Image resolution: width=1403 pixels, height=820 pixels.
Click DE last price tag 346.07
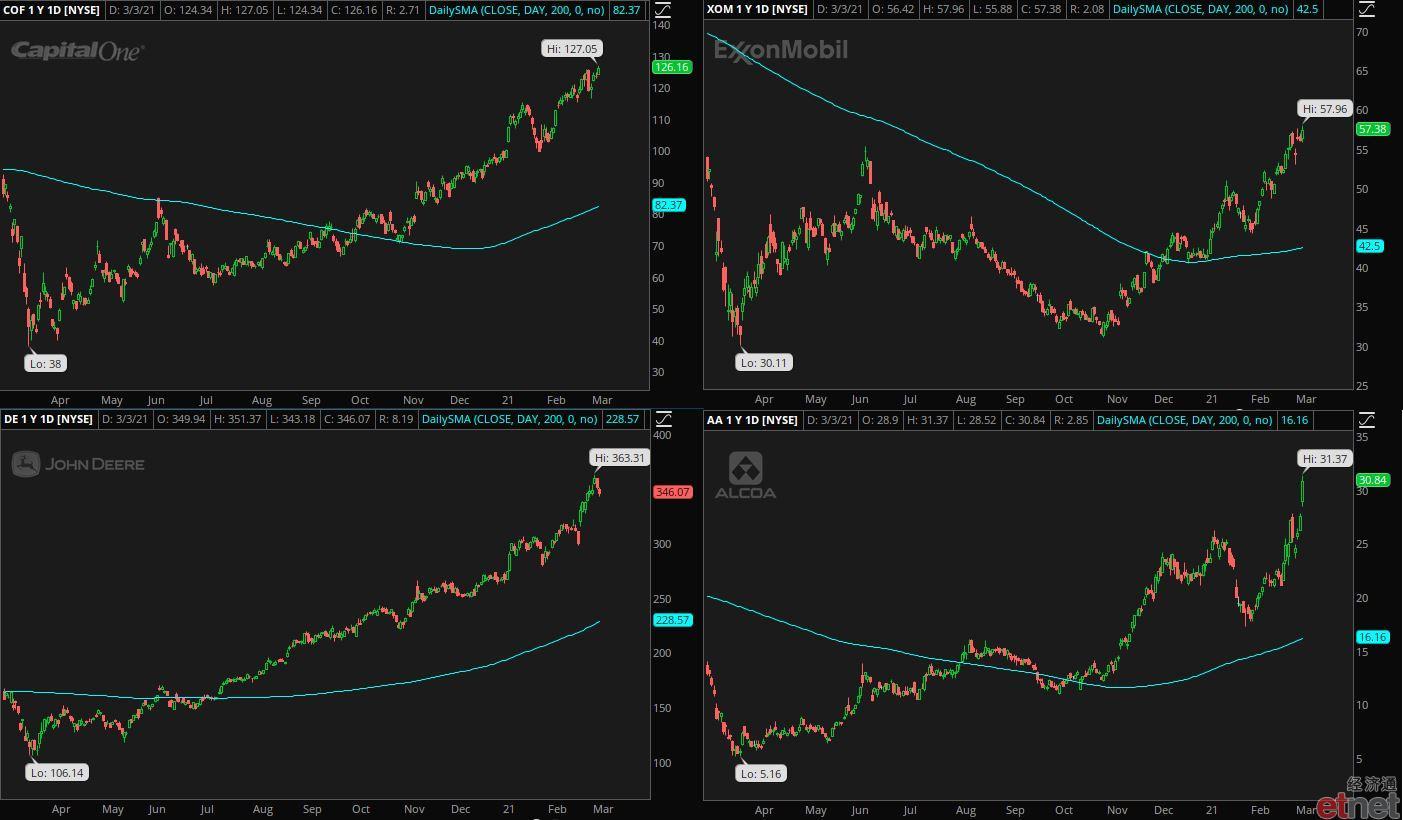click(x=672, y=492)
